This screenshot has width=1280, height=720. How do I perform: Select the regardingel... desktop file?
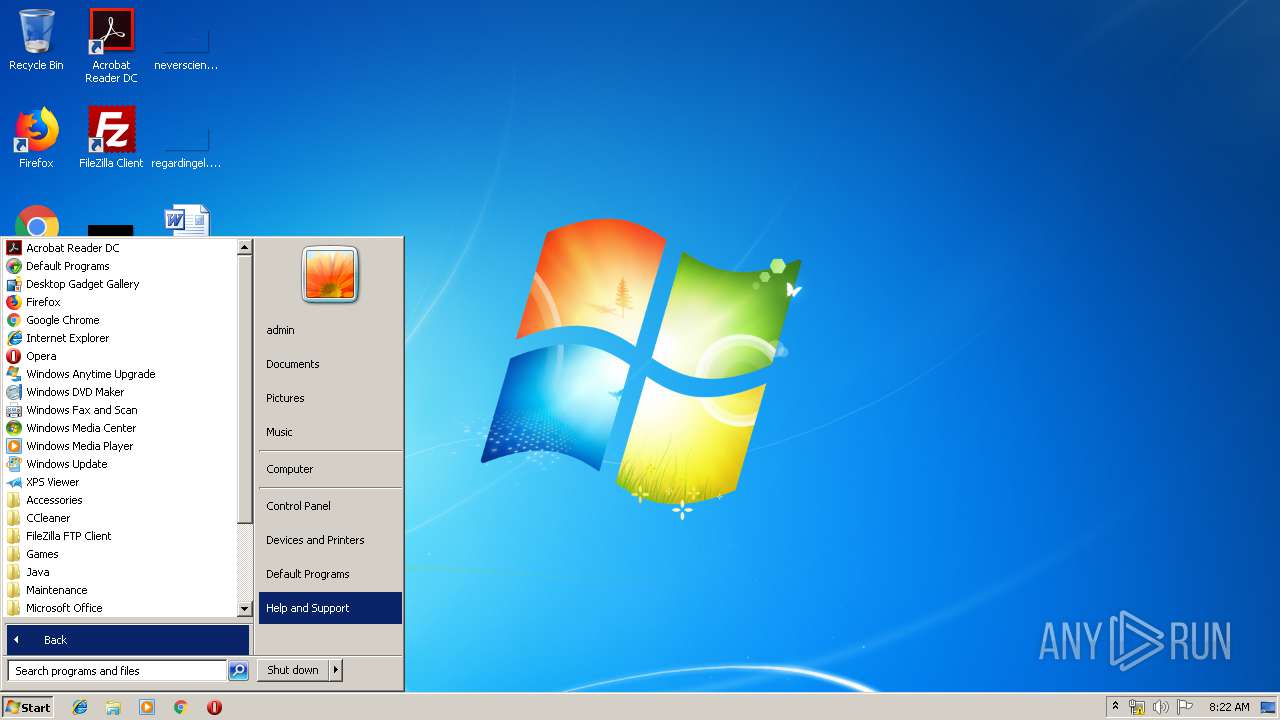coord(186,147)
